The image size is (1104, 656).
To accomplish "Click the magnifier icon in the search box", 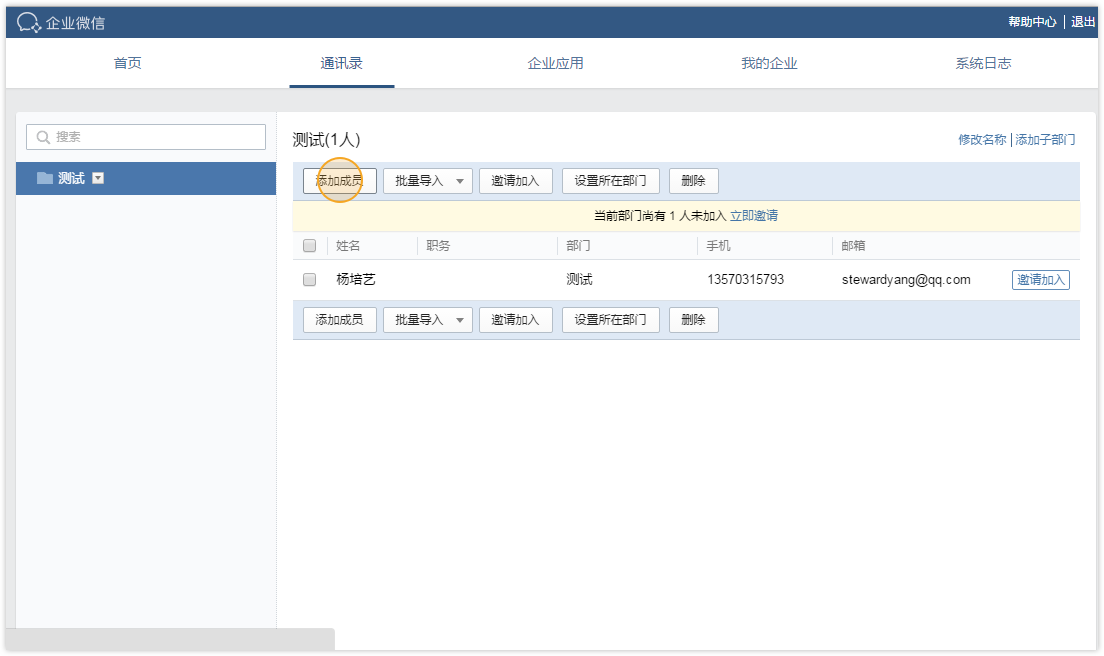I will [x=42, y=136].
